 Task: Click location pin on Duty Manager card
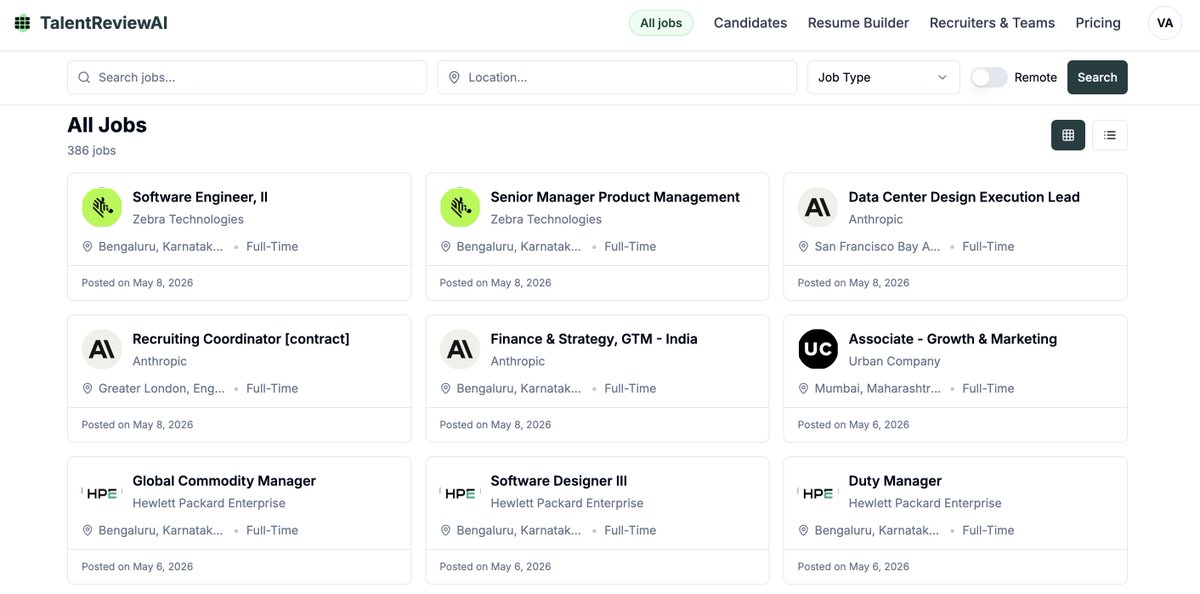(803, 530)
